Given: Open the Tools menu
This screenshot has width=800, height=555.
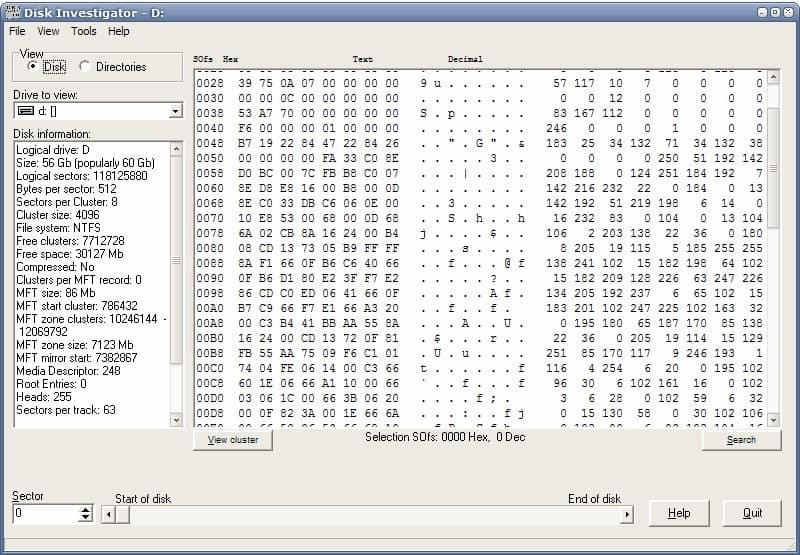Looking at the screenshot, I should [x=84, y=31].
